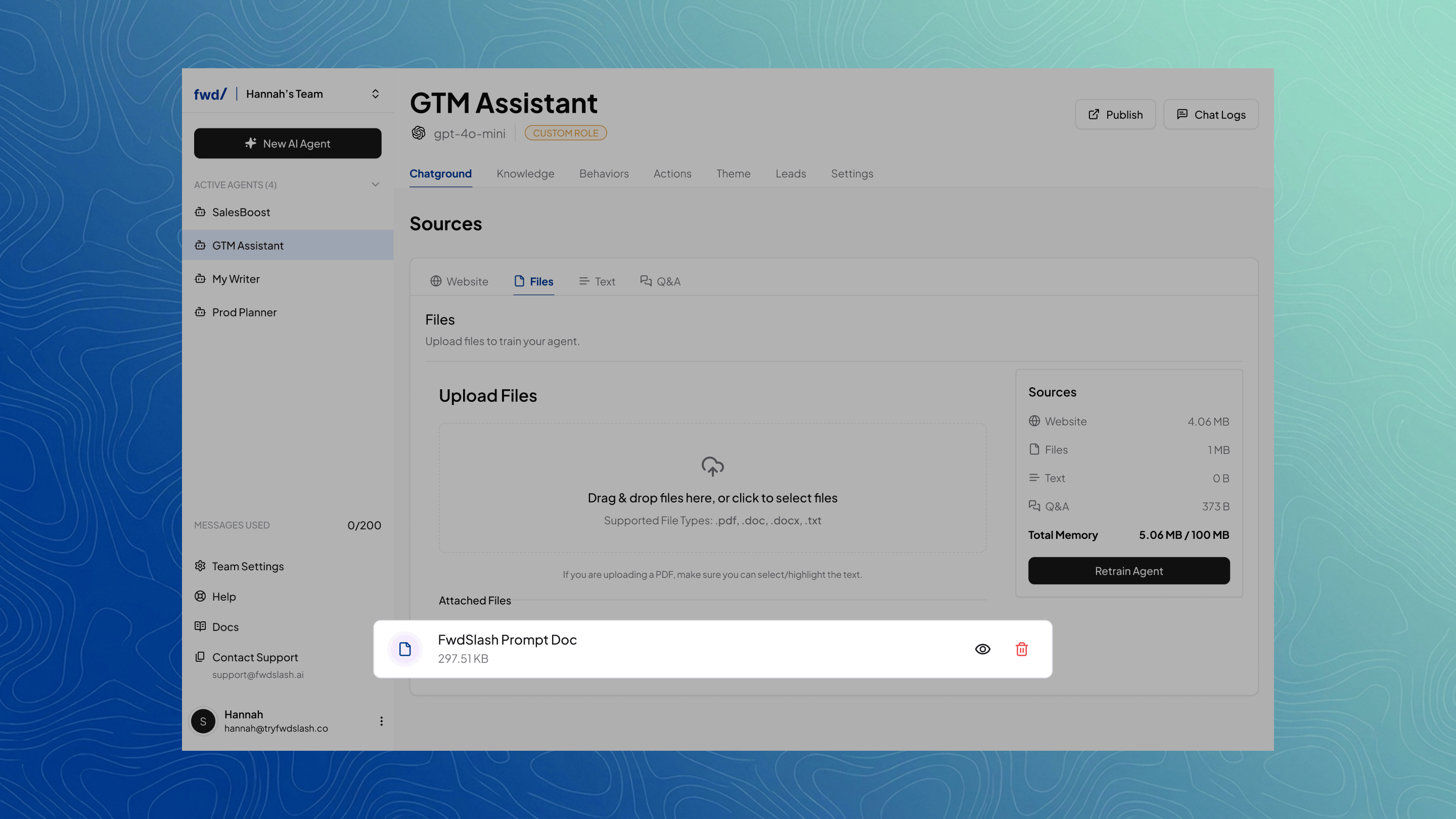
Task: Click the drag & drop files upload area
Action: coord(712,488)
